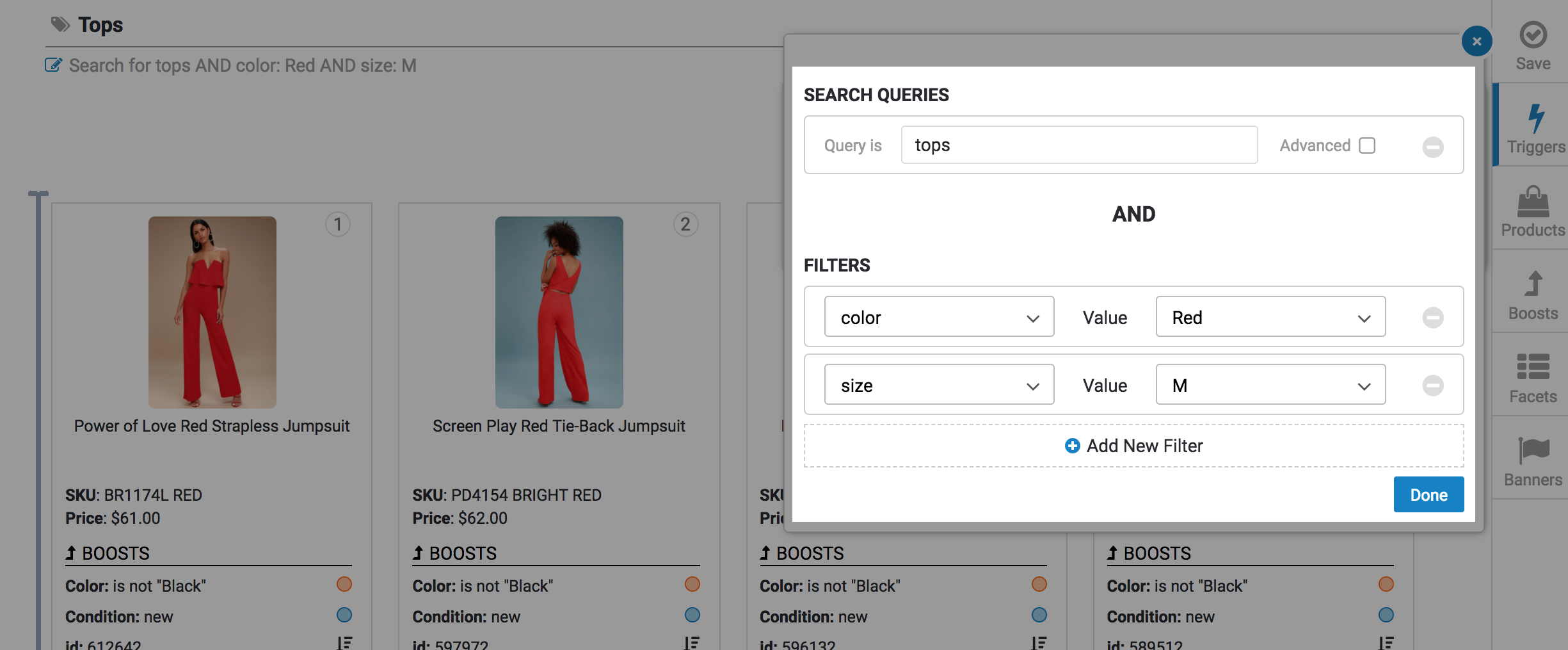Toggle orange Color boost dot on first product
This screenshot has width=1568, height=650.
pos(344,584)
